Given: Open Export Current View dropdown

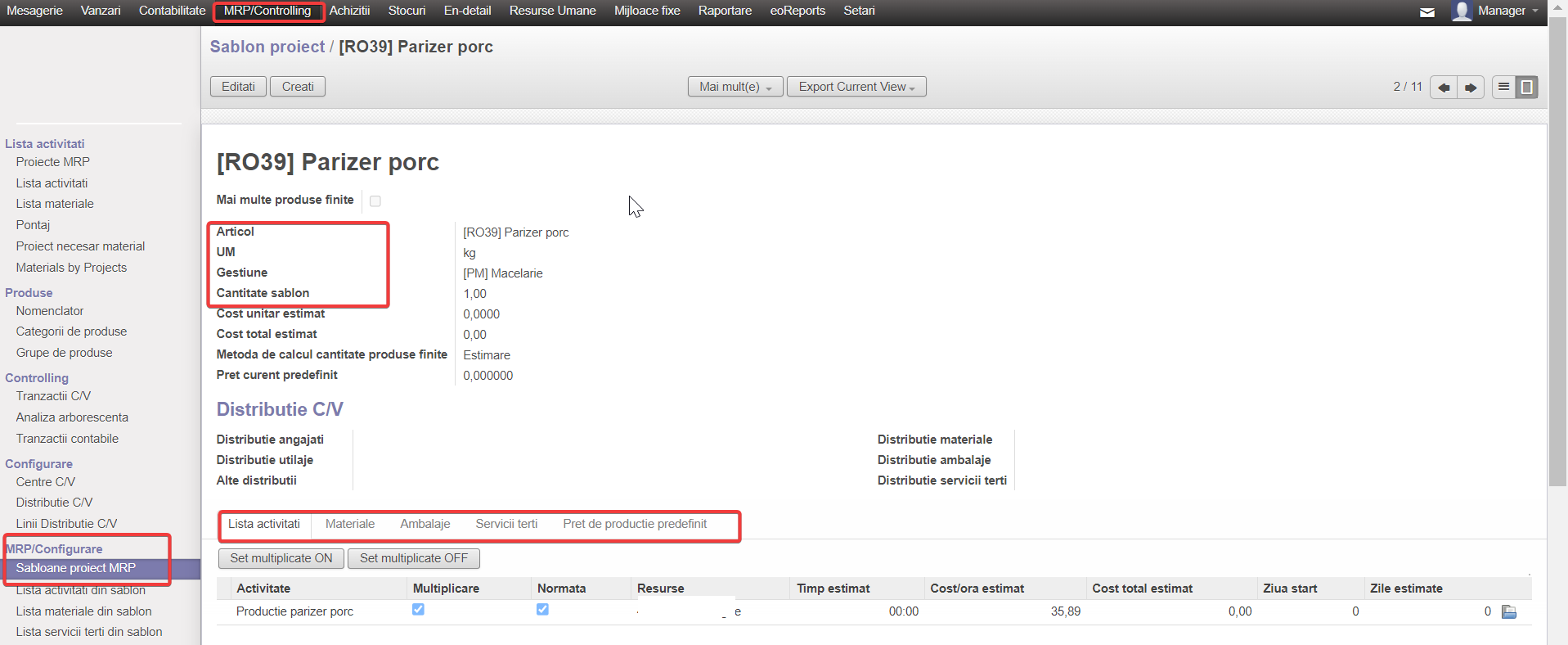Looking at the screenshot, I should (x=856, y=87).
